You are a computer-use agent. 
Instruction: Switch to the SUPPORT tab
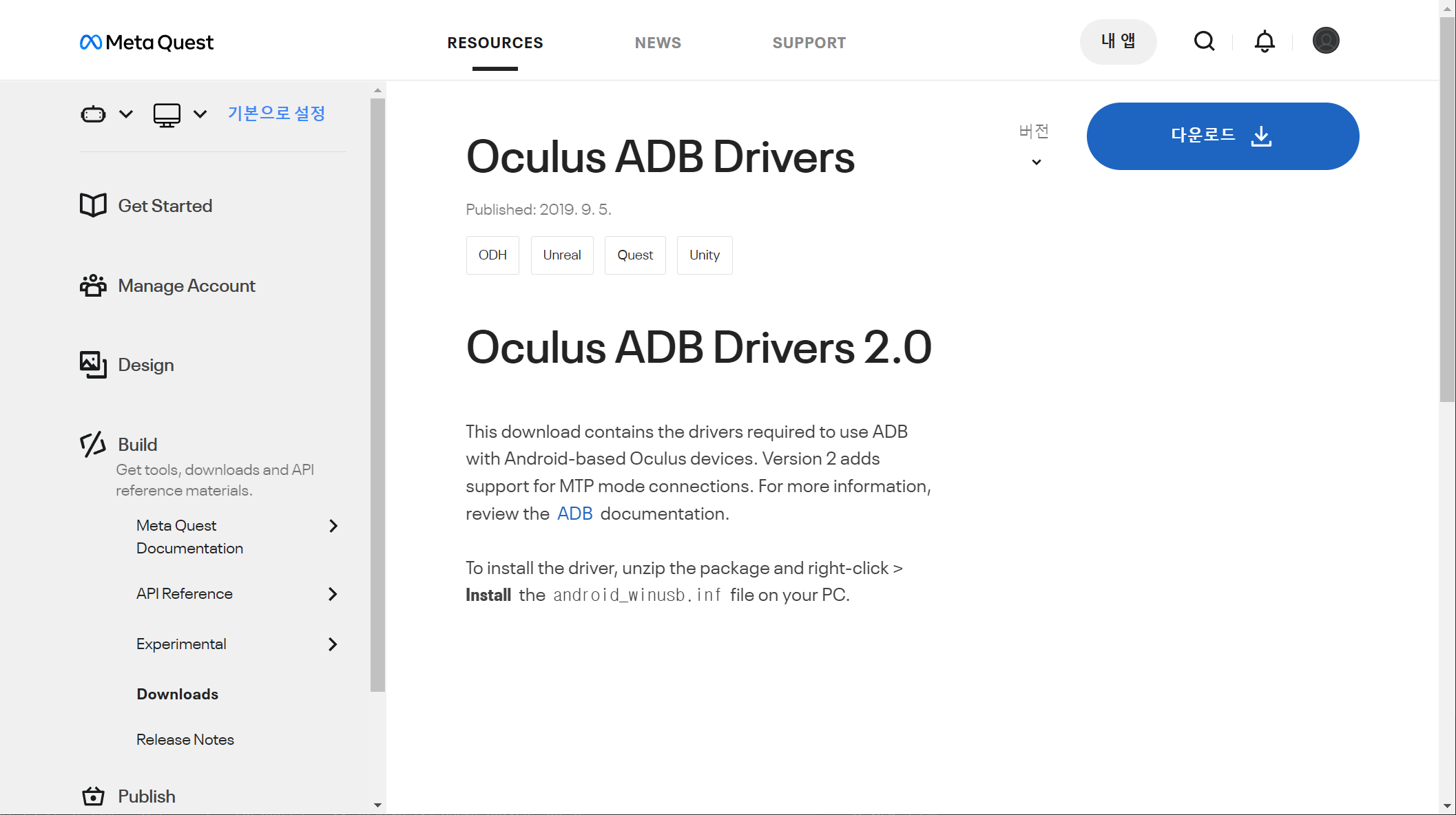(809, 43)
